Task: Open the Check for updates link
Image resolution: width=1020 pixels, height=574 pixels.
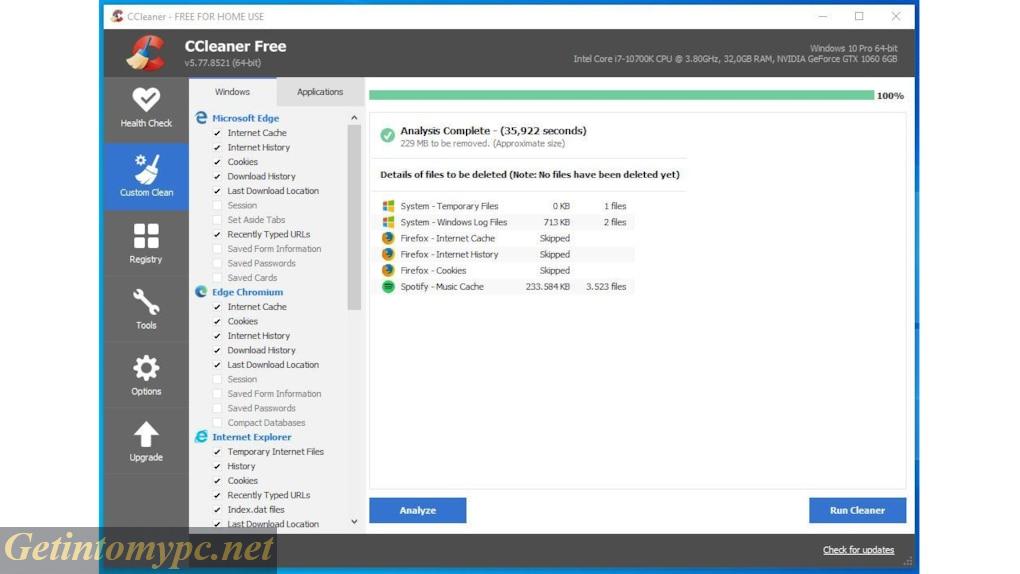Action: [x=858, y=550]
